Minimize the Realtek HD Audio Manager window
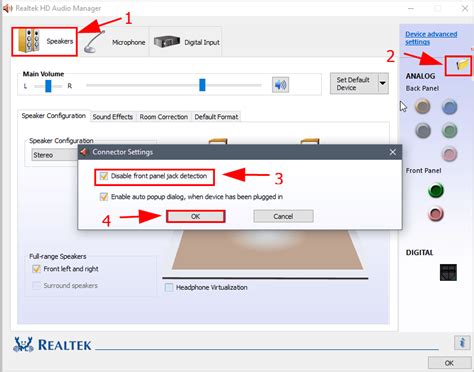The height and width of the screenshot is (372, 474). [x=411, y=8]
